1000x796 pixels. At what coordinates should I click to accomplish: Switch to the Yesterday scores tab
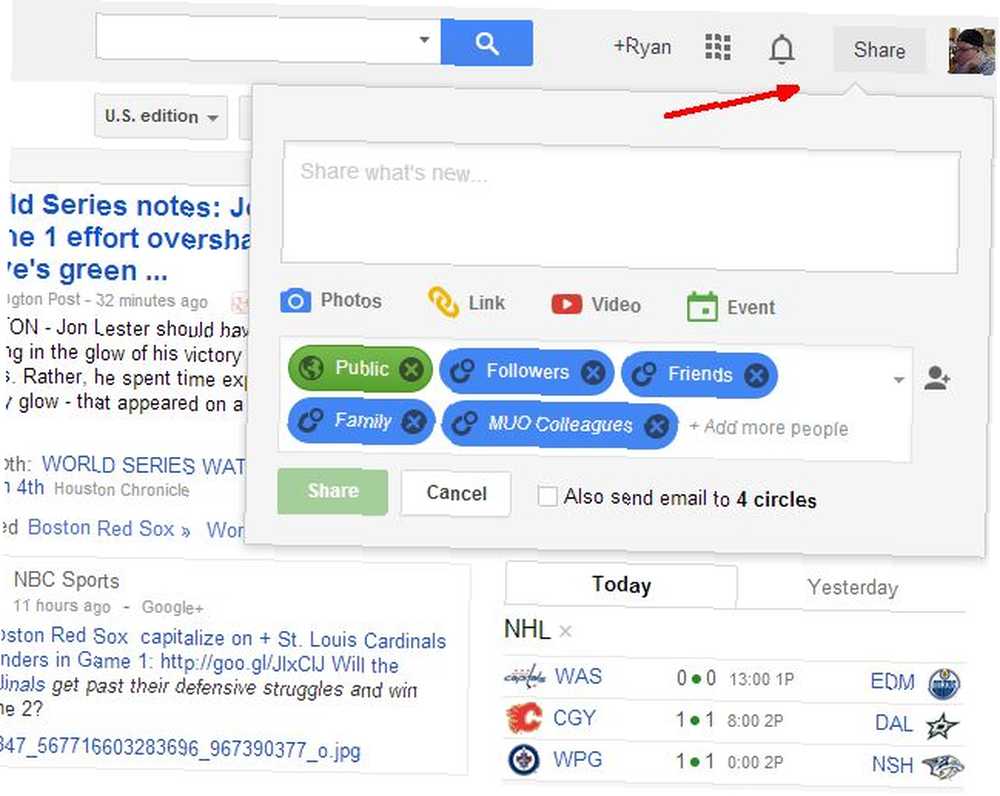click(x=853, y=587)
